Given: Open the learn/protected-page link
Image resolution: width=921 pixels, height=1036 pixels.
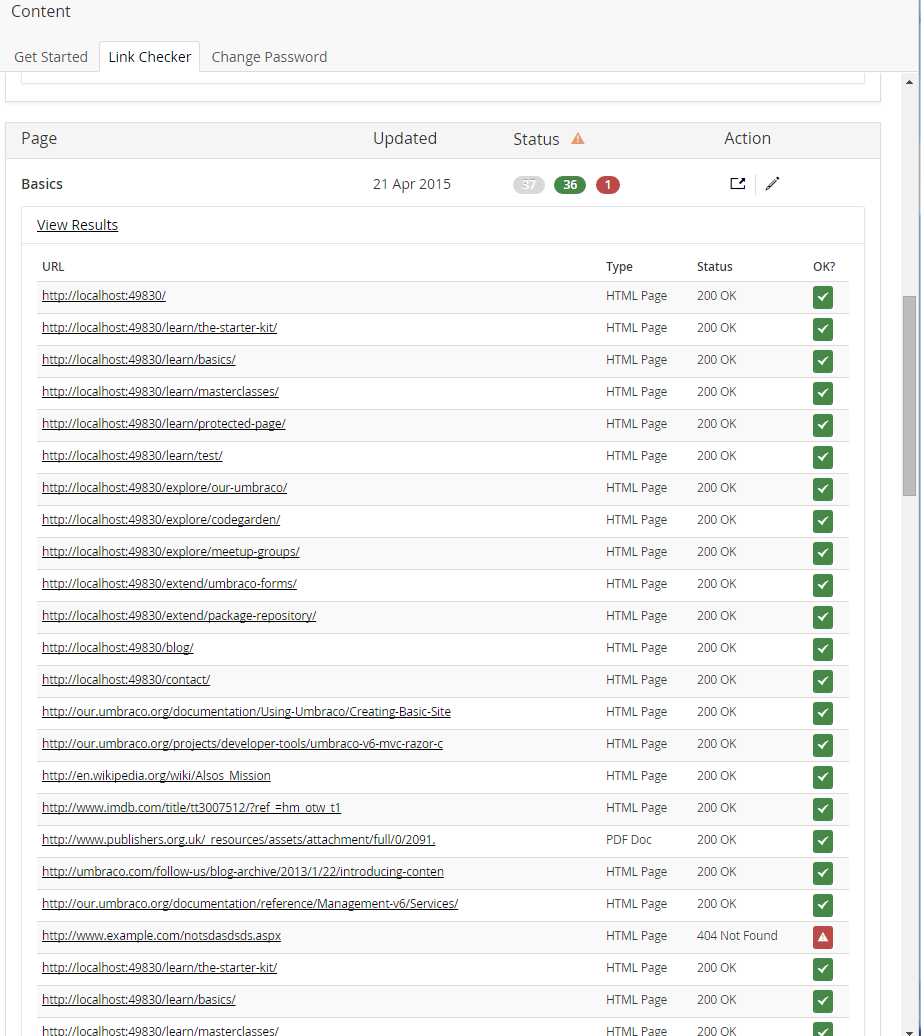Looking at the screenshot, I should click(164, 424).
